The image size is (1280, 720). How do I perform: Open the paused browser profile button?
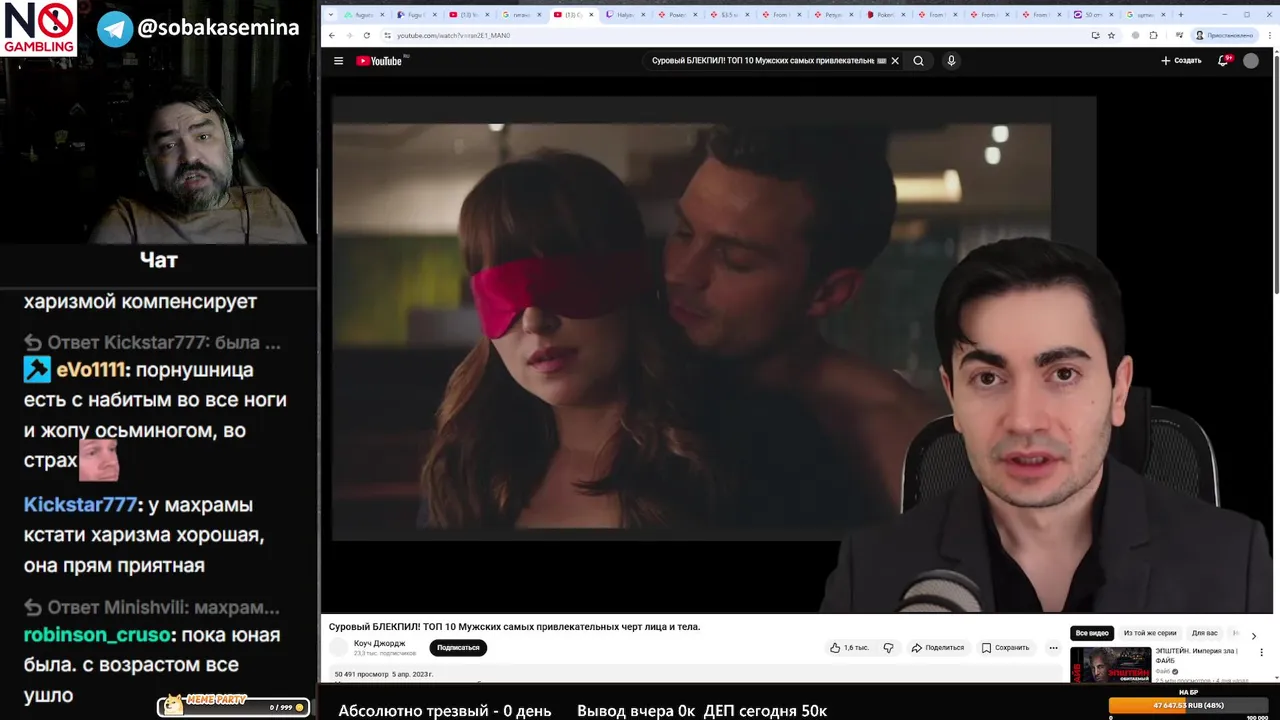coord(1226,35)
